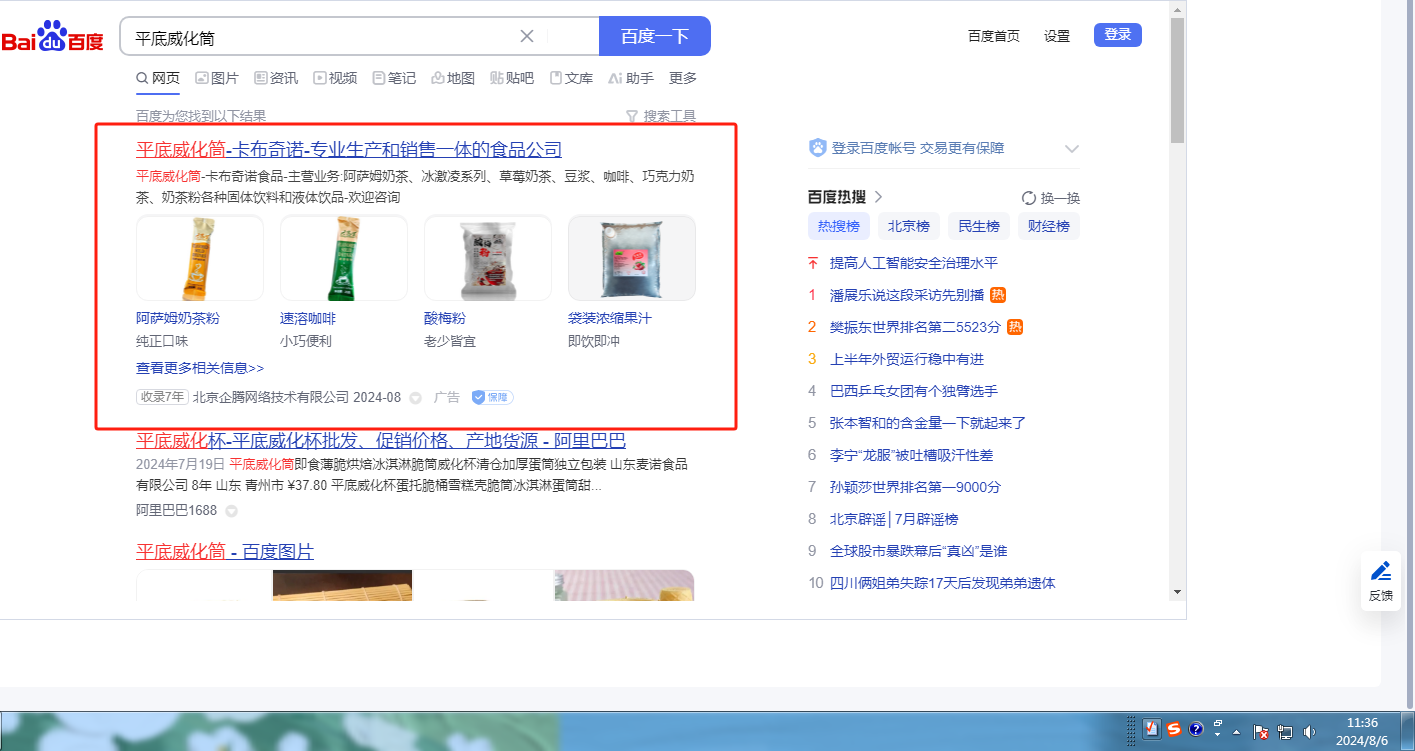Open the Action Center flag tray icon
The image size is (1415, 751).
point(1262,732)
